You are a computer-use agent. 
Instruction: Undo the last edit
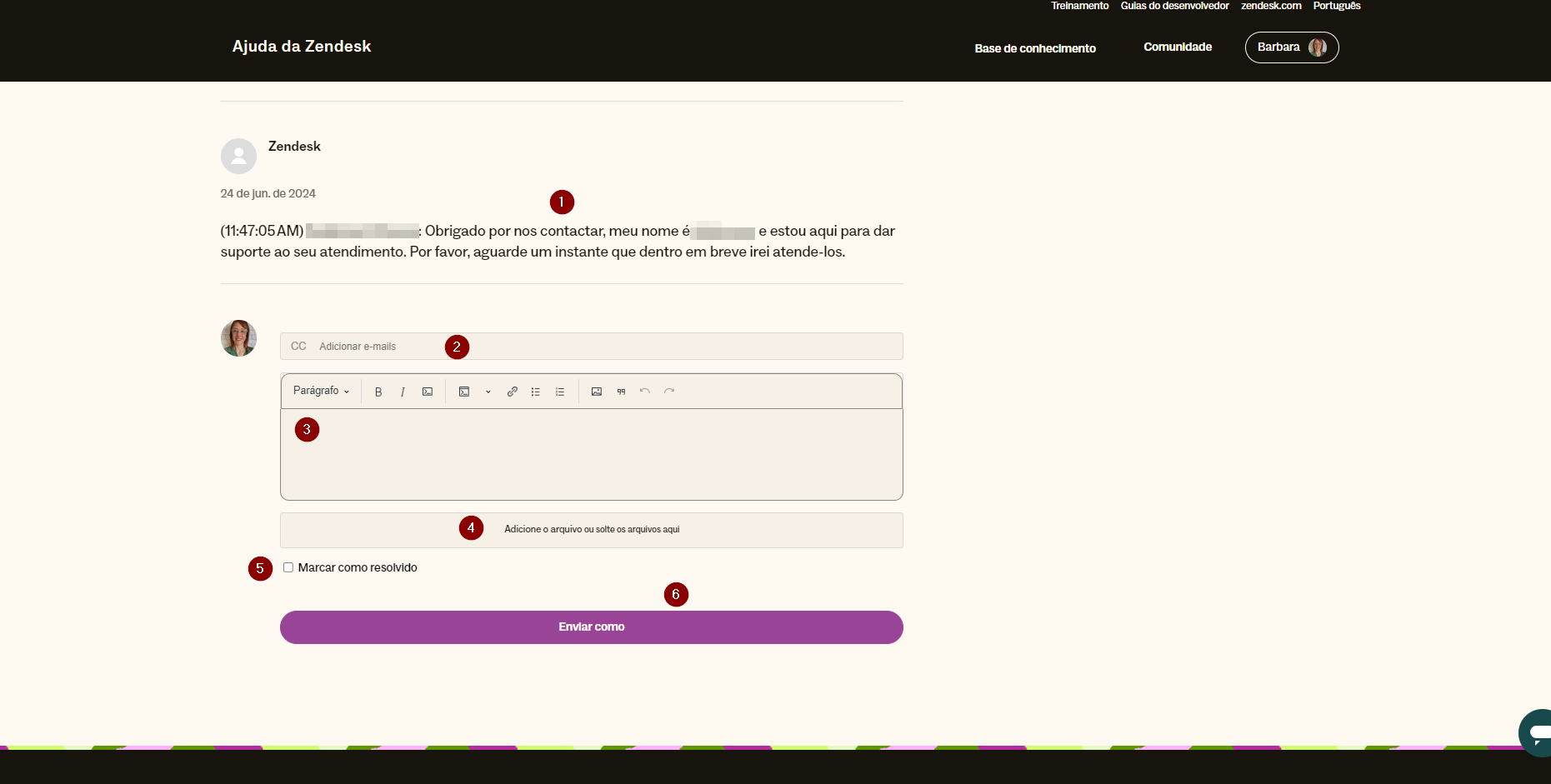pyautogui.click(x=645, y=391)
